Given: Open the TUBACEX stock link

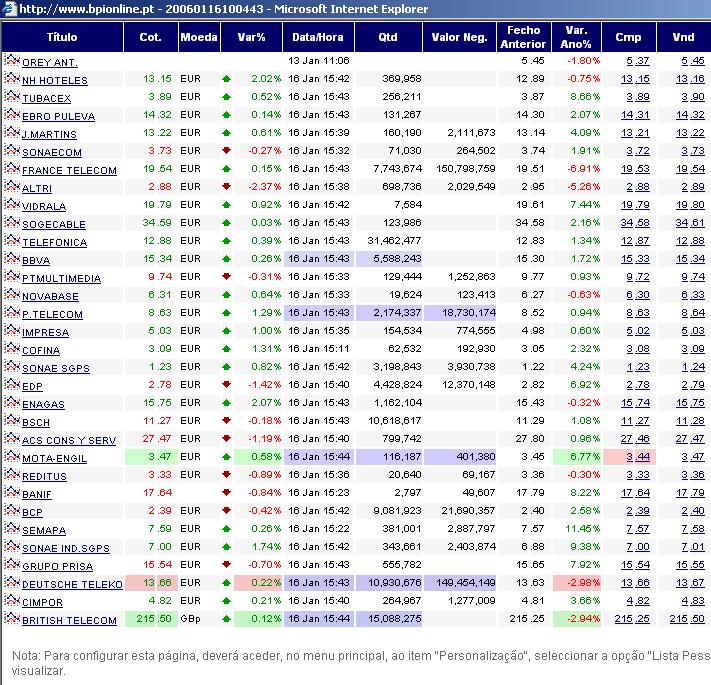Looking at the screenshot, I should pyautogui.click(x=45, y=98).
